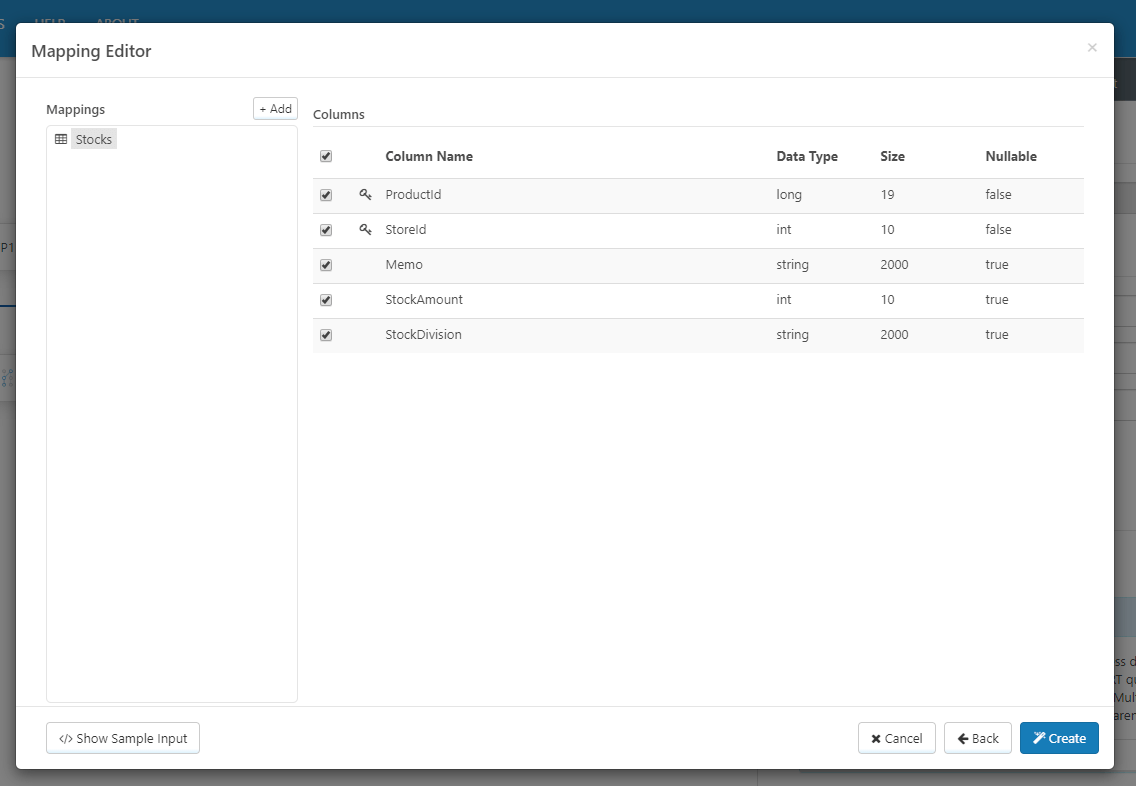The image size is (1136, 786).
Task: Click the key icon beside StoreId
Action: tap(365, 230)
